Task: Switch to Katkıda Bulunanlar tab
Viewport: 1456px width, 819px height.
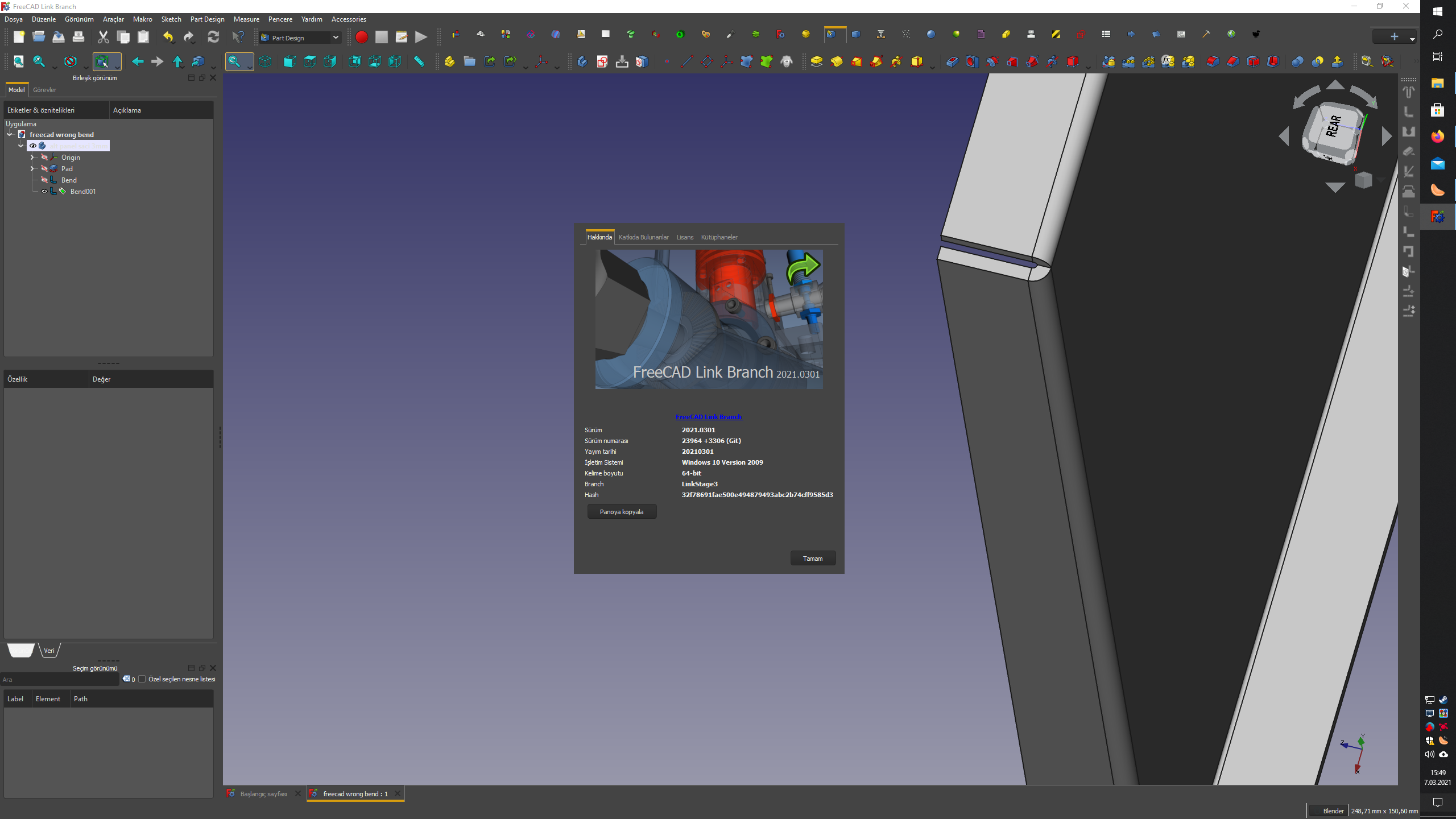Action: (643, 237)
